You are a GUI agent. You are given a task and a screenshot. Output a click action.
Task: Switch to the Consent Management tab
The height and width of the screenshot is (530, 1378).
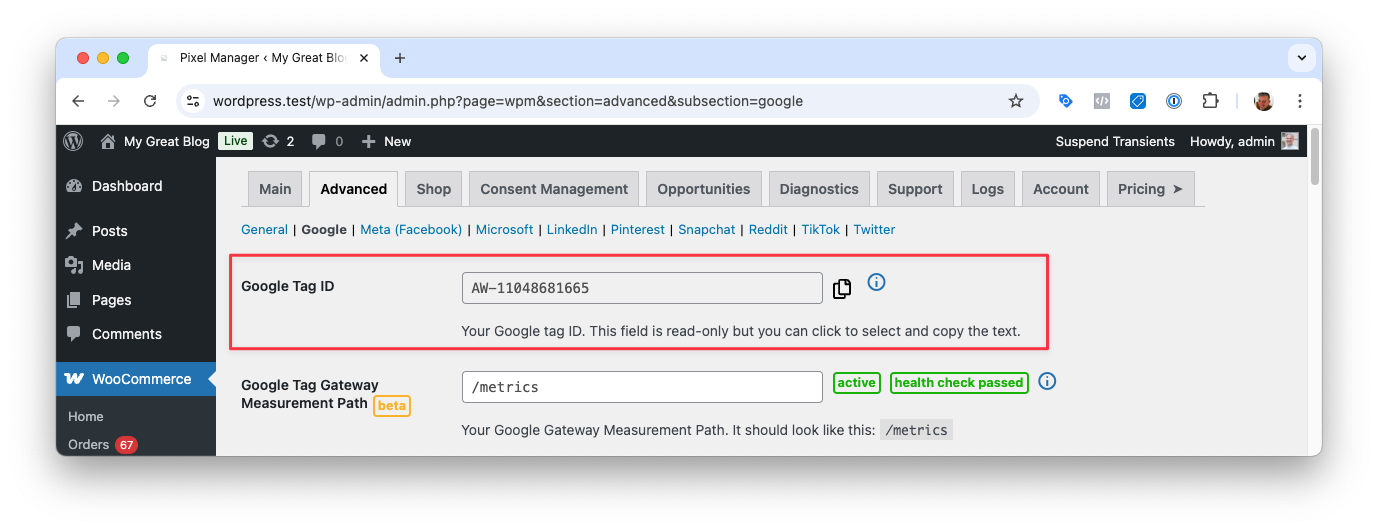tap(554, 189)
